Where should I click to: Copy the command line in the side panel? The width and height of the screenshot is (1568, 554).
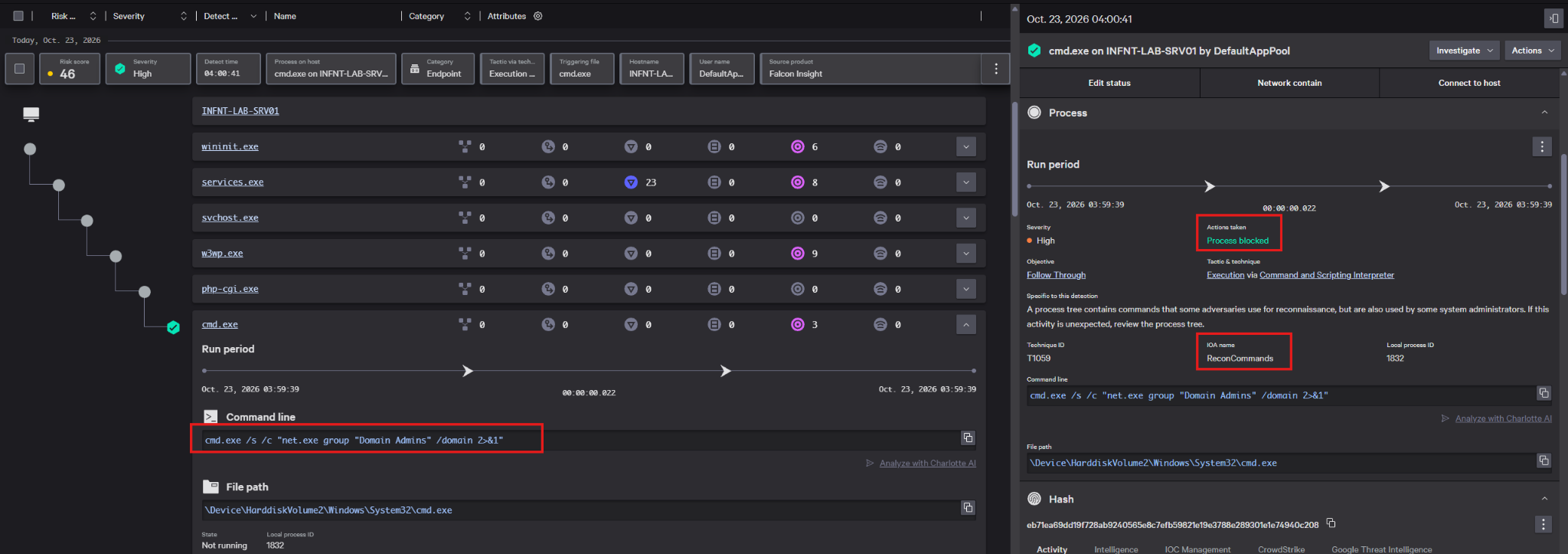pyautogui.click(x=1543, y=393)
